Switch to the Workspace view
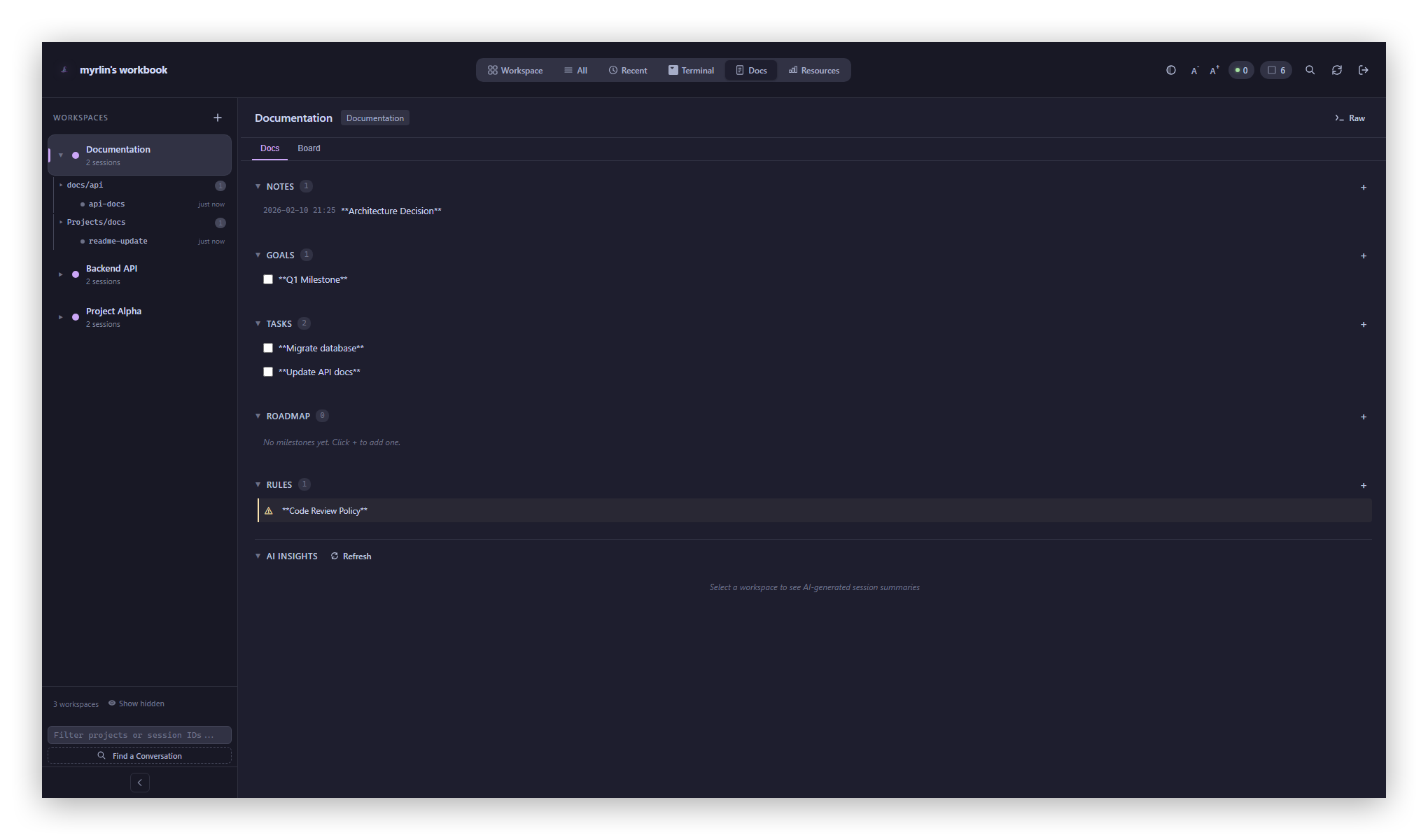This screenshot has width=1428, height=840. 515,70
